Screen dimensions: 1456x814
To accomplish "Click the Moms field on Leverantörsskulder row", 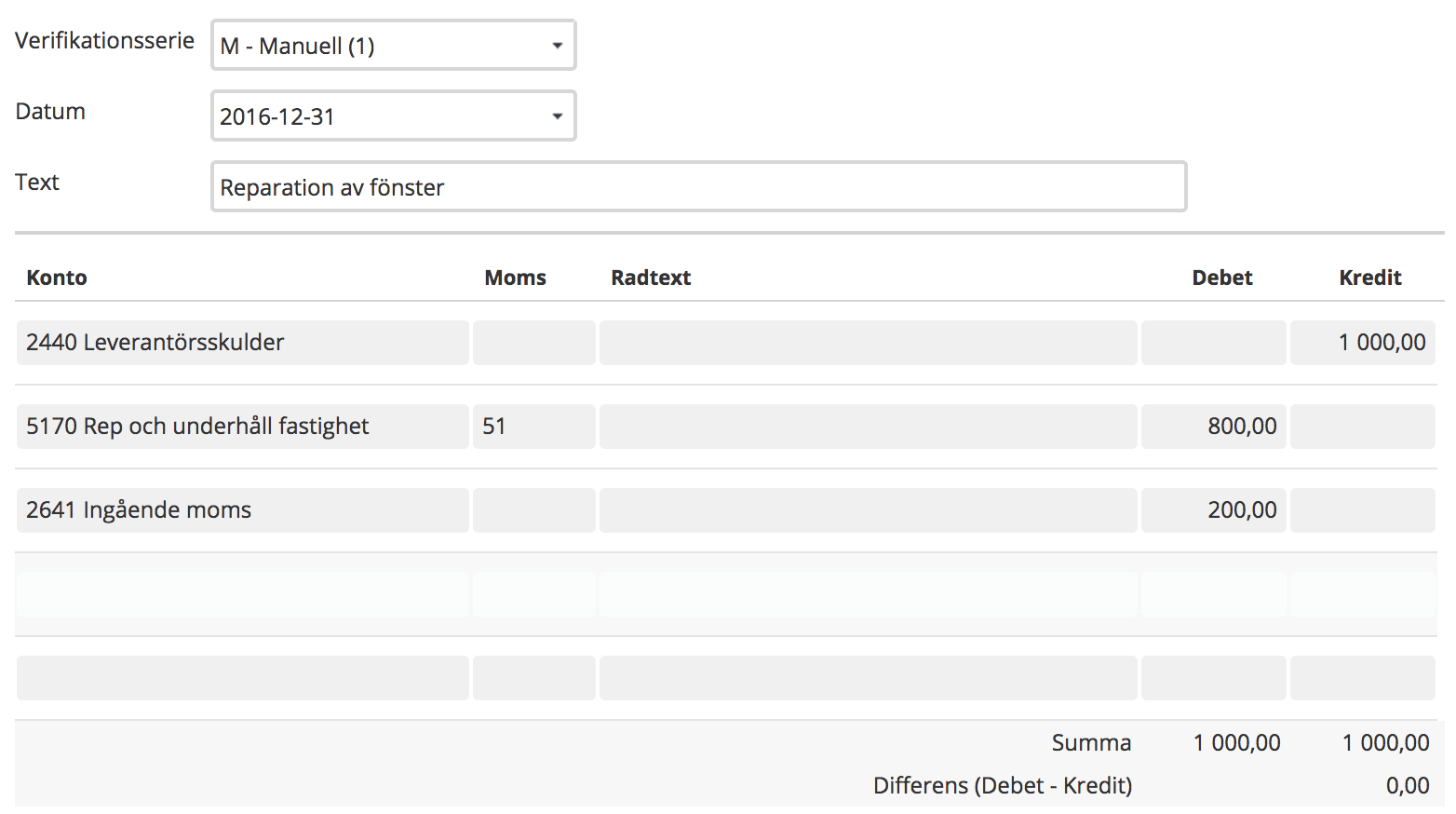I will coord(534,343).
